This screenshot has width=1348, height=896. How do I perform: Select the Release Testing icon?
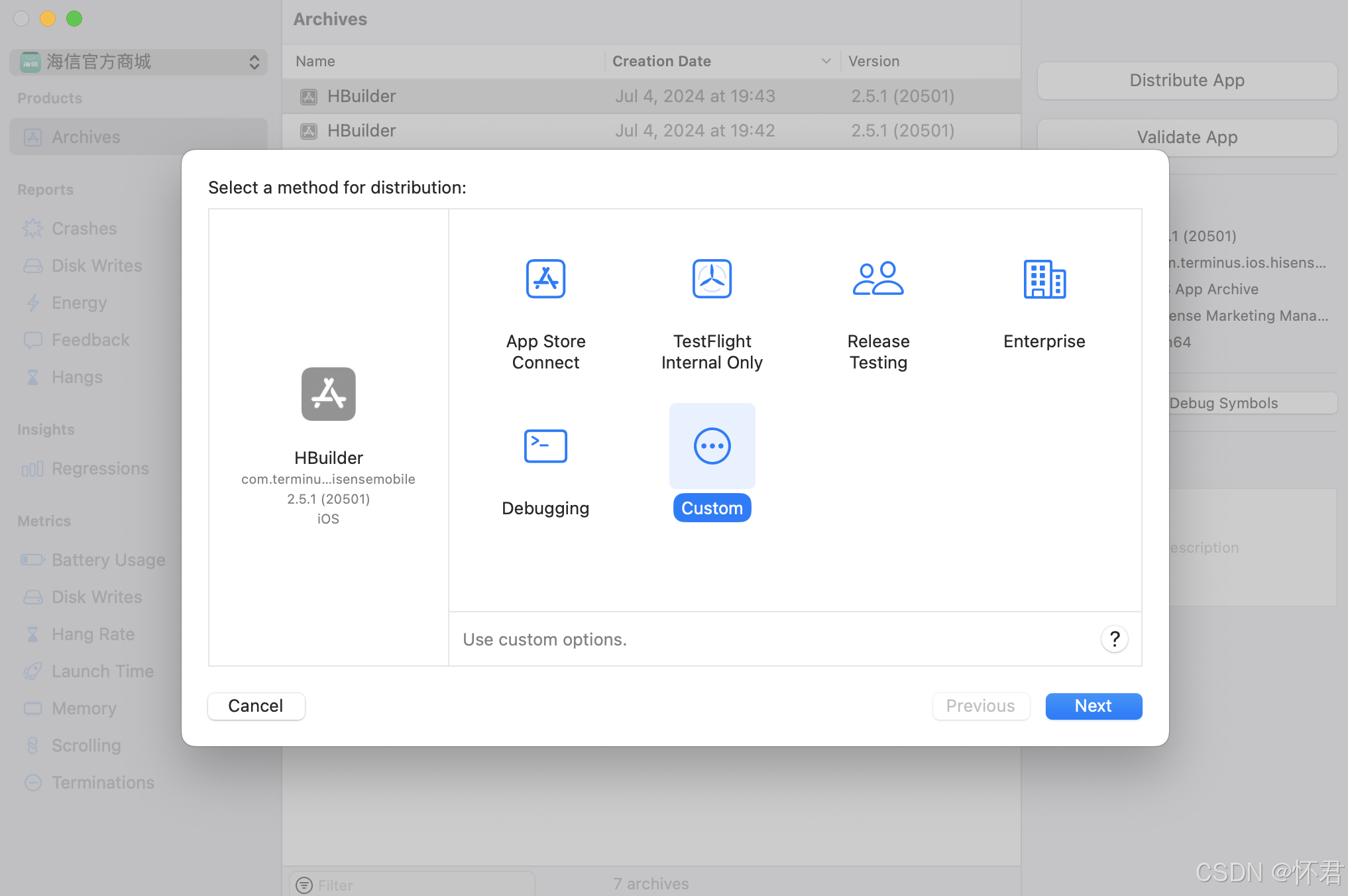click(878, 279)
